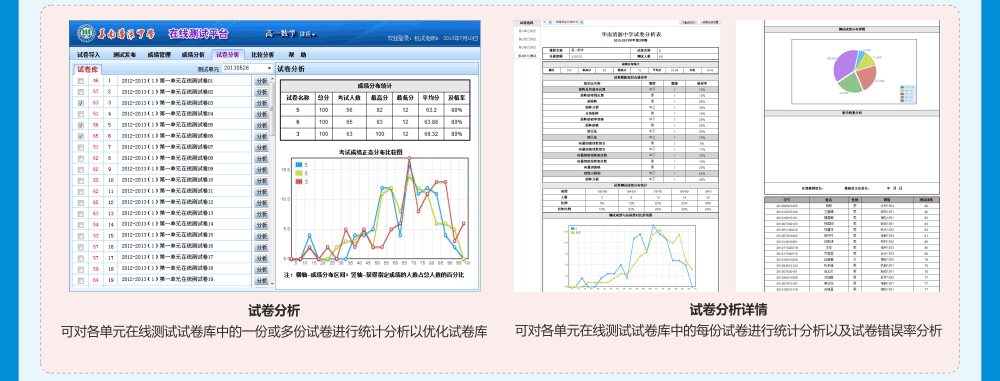The height and width of the screenshot is (381, 1000).
Task: Switch to the 比较分析 tab
Action: 262,55
